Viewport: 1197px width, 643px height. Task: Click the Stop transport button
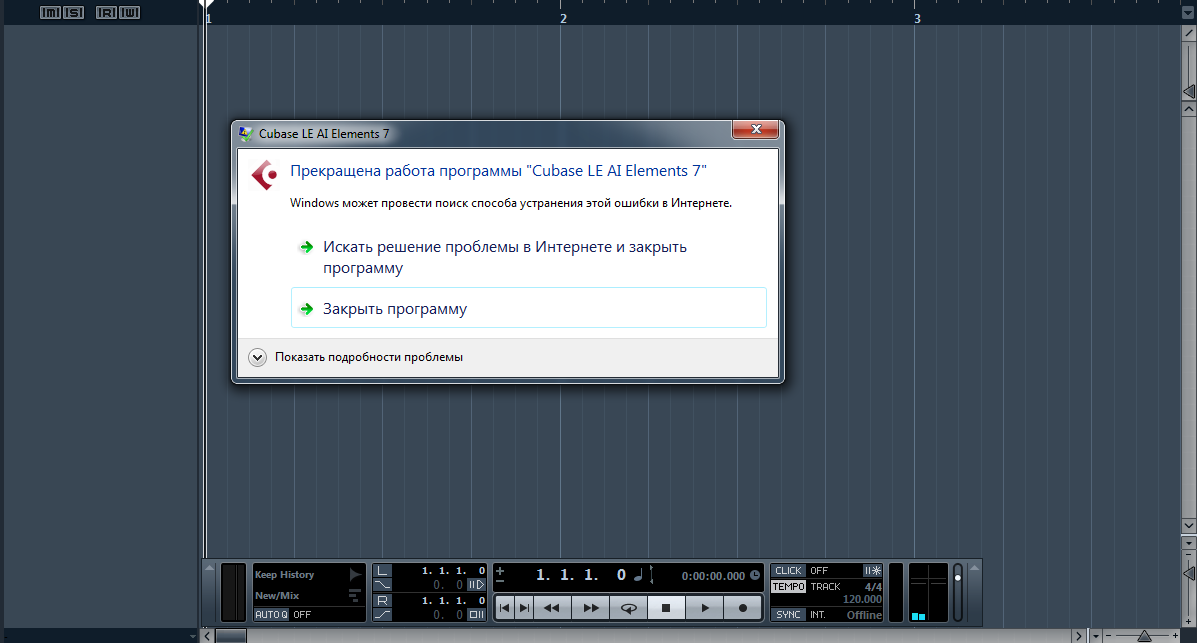pyautogui.click(x=666, y=608)
